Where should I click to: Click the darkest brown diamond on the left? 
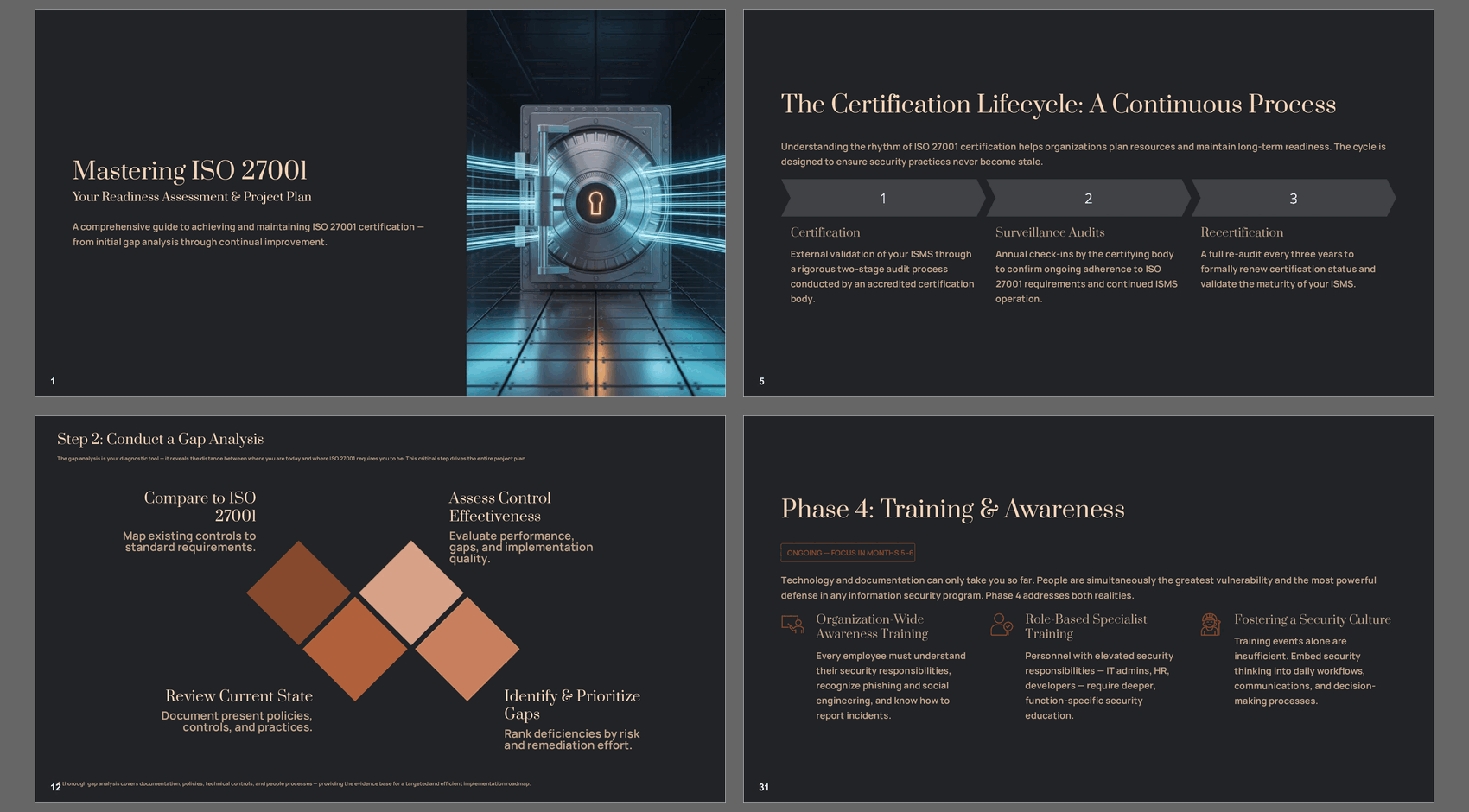299,593
